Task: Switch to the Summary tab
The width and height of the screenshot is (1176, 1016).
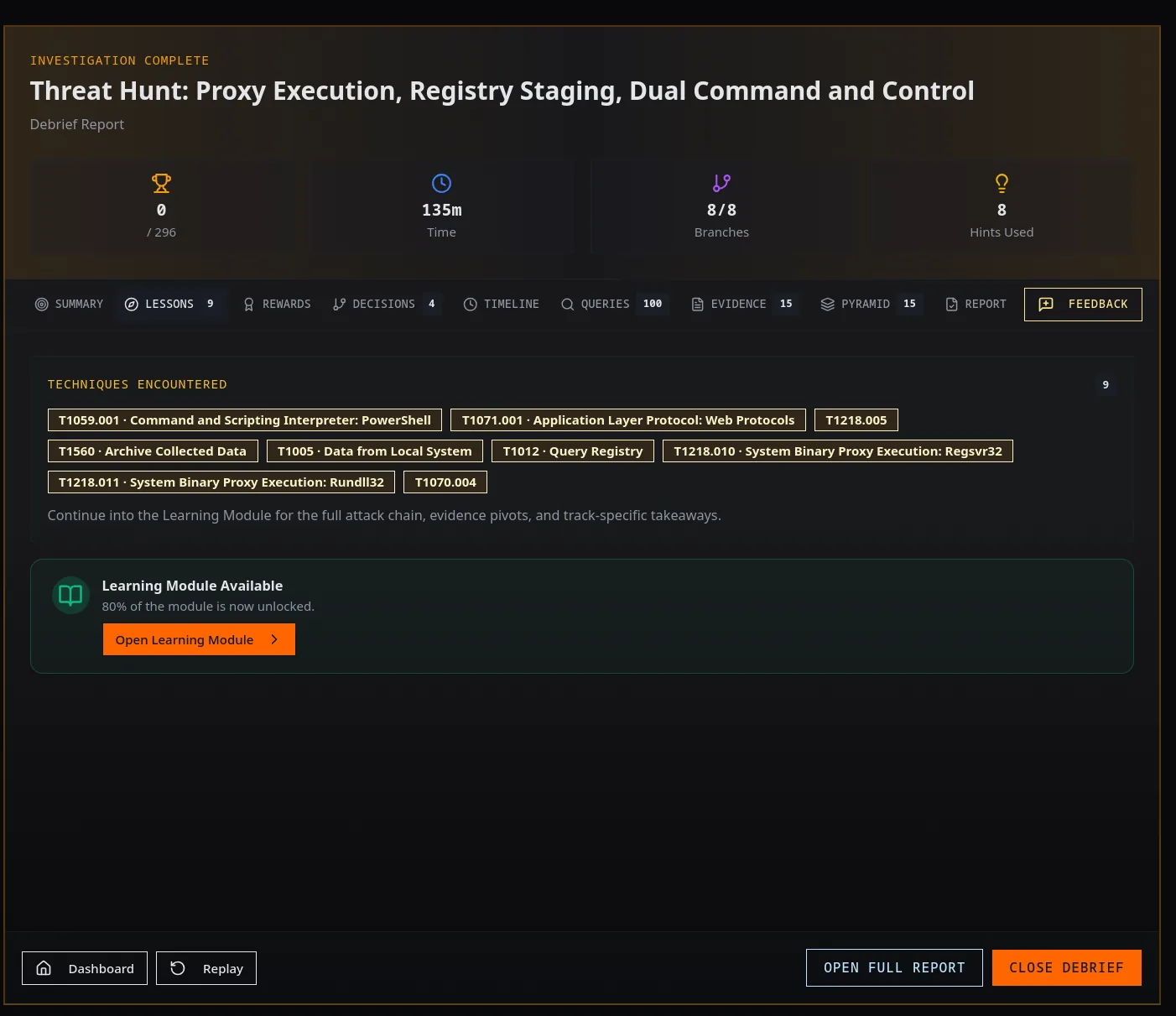Action: click(69, 305)
